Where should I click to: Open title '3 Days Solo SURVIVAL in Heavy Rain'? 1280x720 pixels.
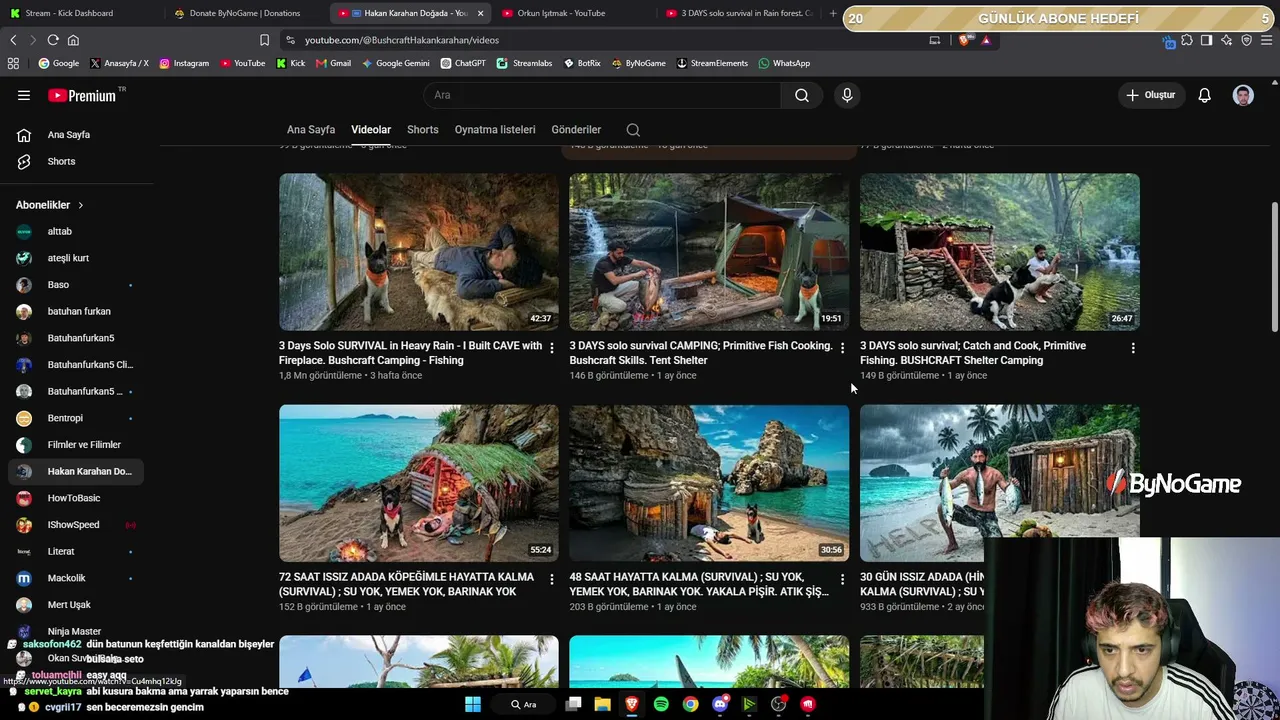410,353
